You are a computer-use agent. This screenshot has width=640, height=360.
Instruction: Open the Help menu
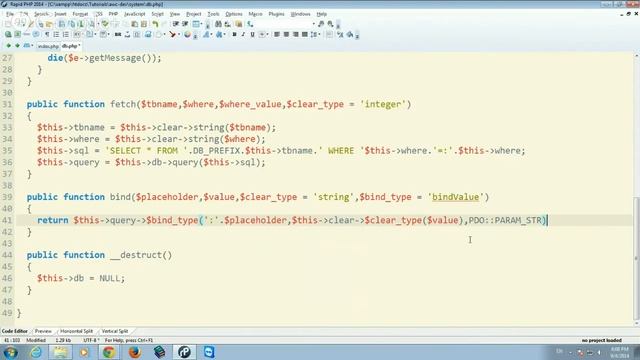[322, 14]
